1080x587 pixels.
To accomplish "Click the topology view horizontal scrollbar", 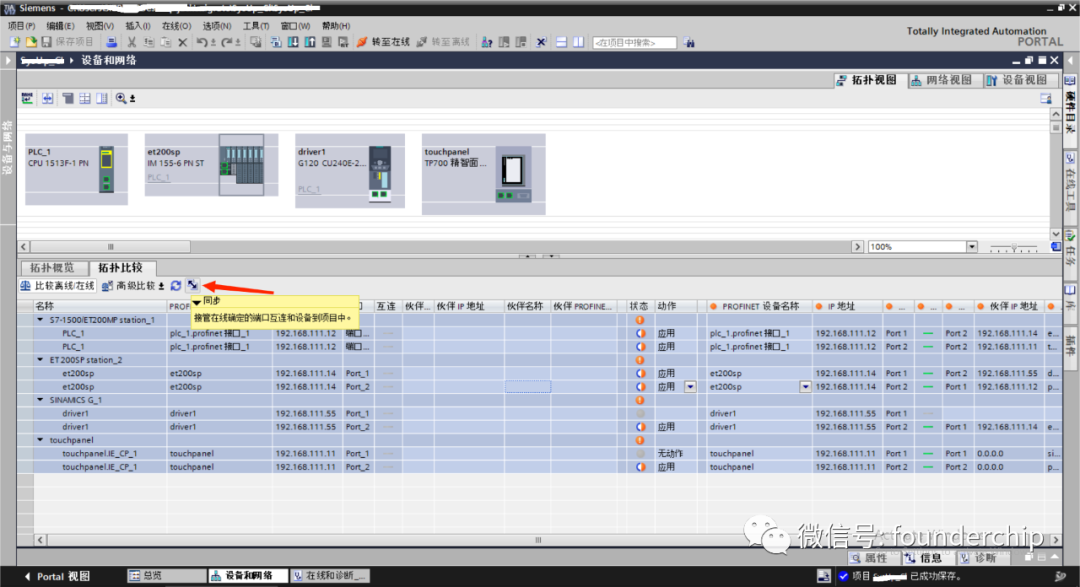I will point(110,247).
